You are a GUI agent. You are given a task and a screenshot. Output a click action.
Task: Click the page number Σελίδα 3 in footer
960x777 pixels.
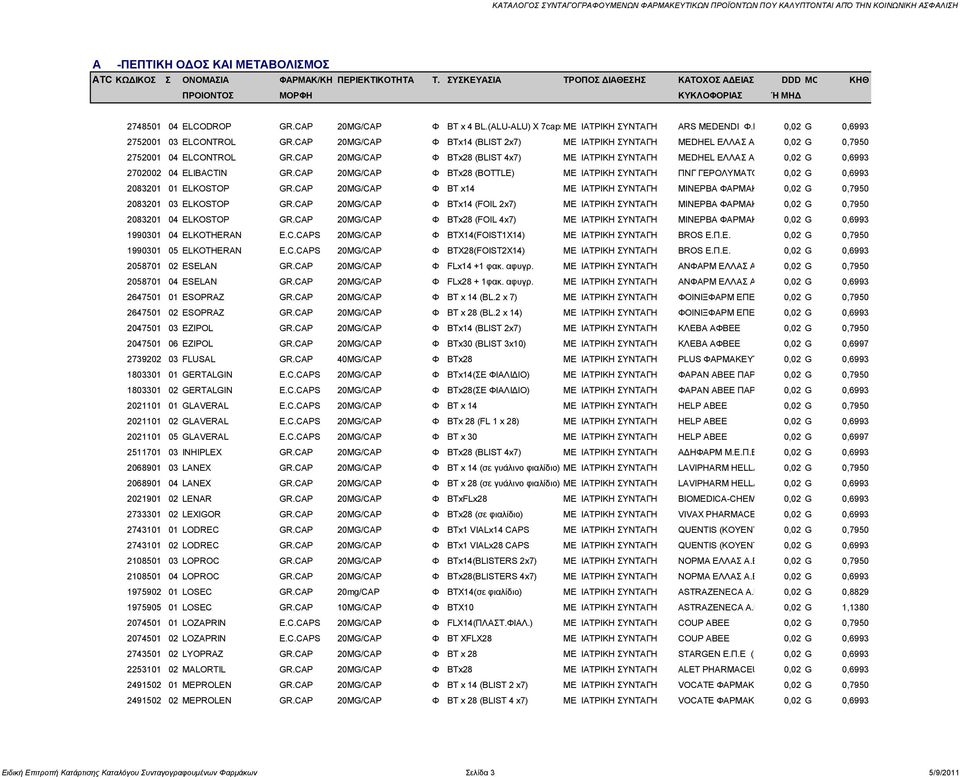(480, 773)
